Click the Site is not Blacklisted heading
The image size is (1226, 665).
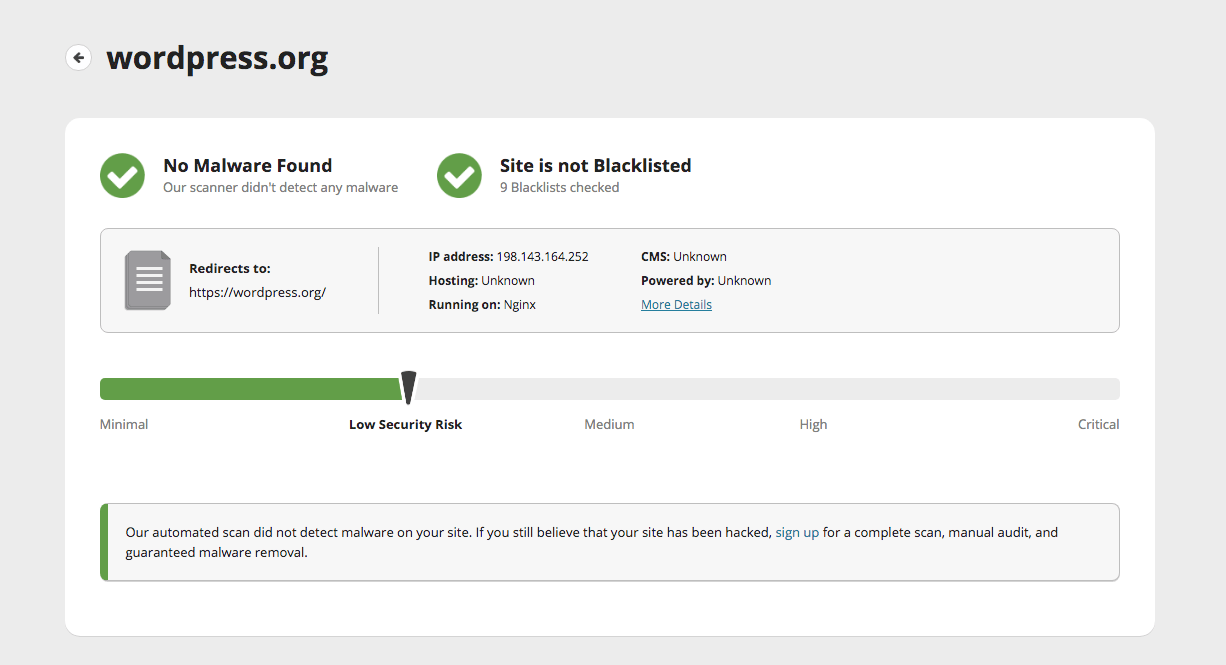click(x=595, y=166)
